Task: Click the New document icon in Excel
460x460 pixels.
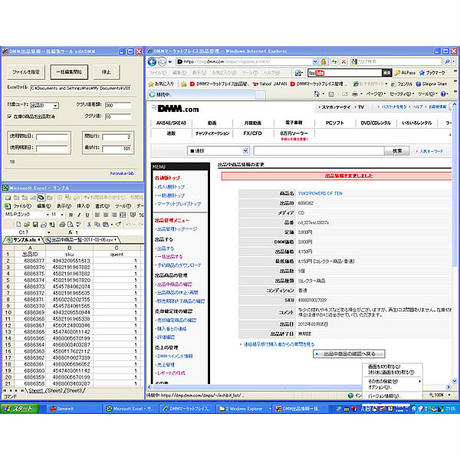Action: [x=19, y=224]
